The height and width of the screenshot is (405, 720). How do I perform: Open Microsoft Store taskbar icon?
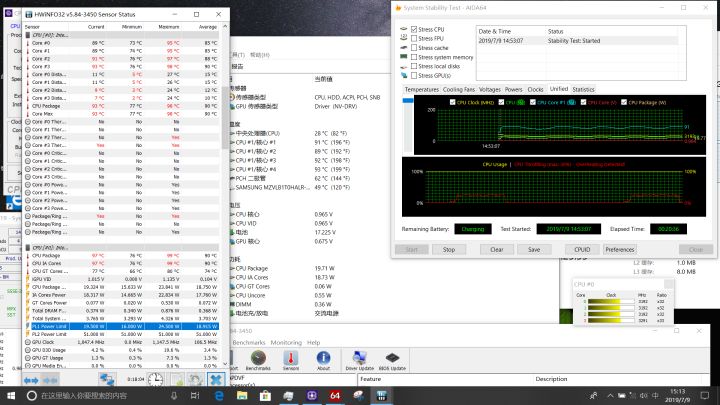265,395
